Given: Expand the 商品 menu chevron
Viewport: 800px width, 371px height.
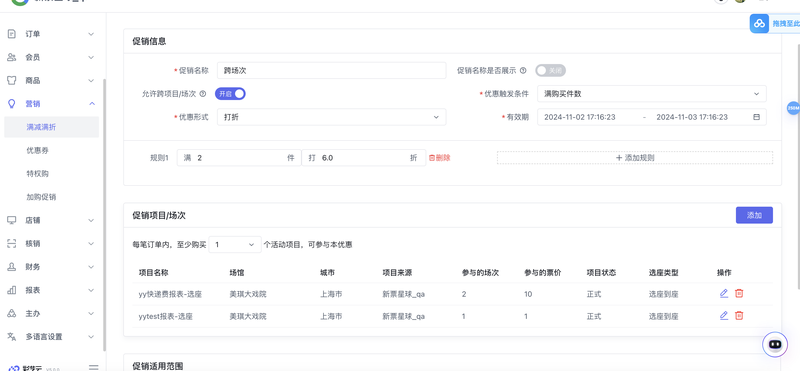Looking at the screenshot, I should pos(91,81).
